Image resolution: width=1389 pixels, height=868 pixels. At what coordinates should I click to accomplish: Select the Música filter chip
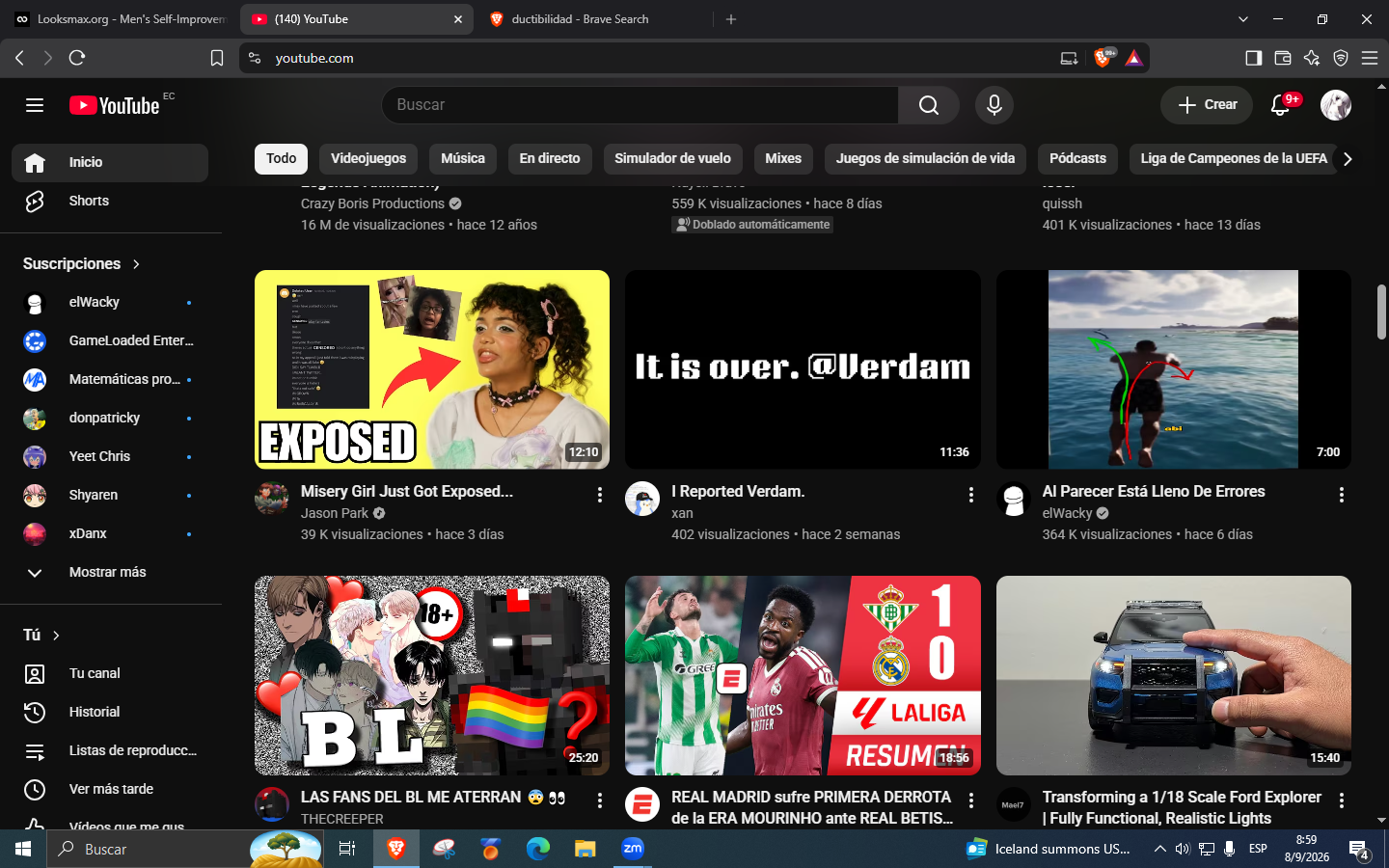(x=463, y=158)
